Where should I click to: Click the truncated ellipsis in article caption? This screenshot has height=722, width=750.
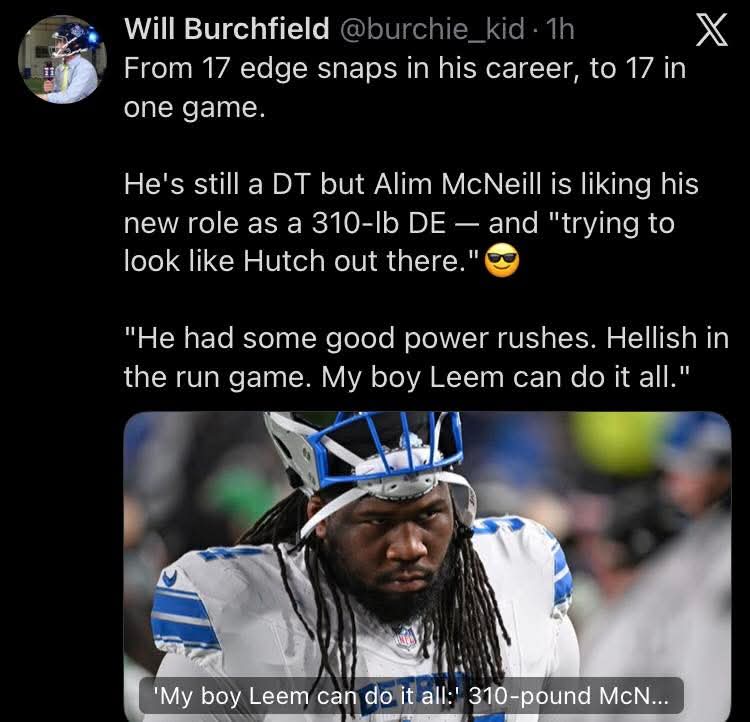point(659,698)
